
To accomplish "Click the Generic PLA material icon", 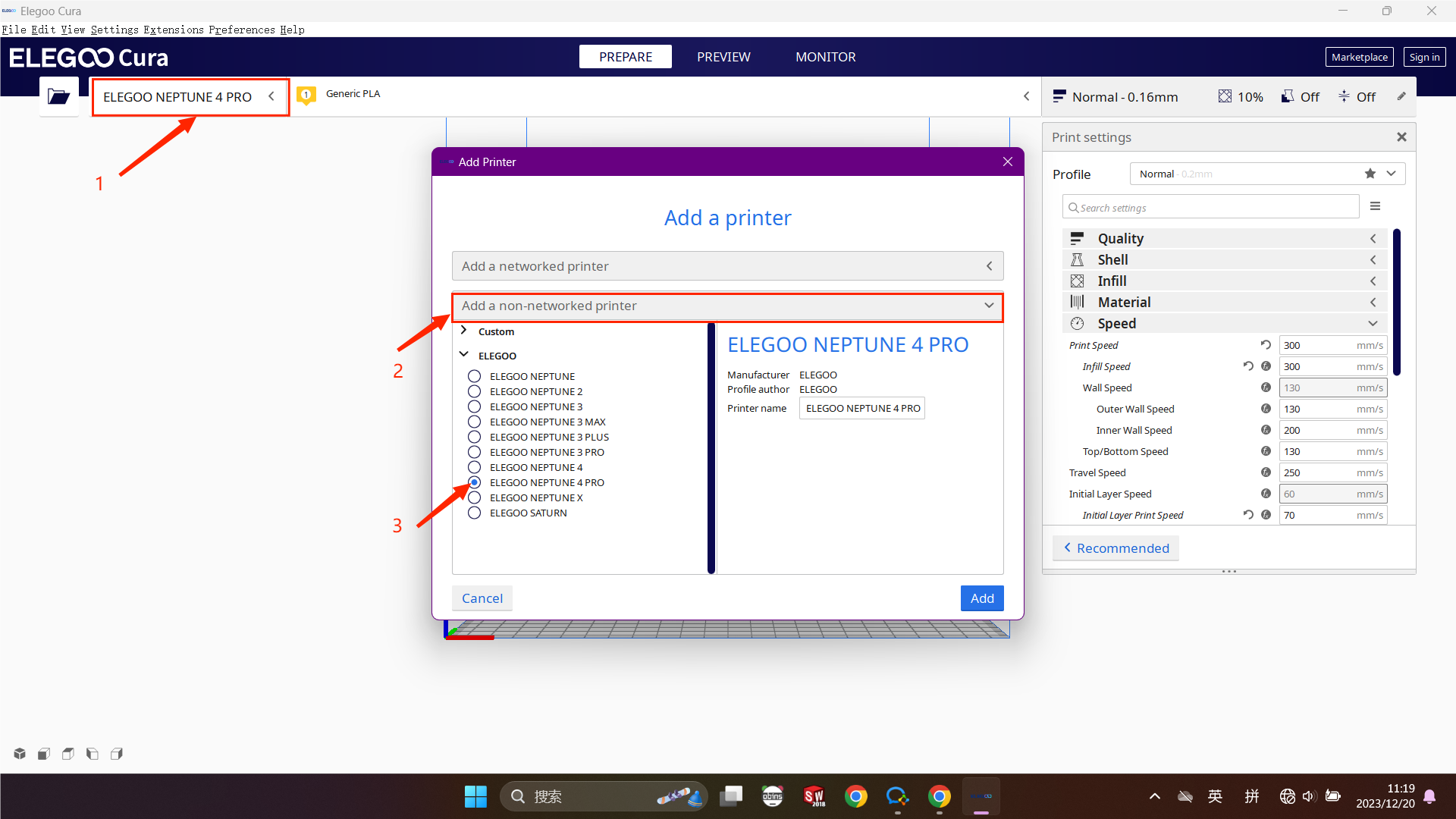I will click(306, 95).
